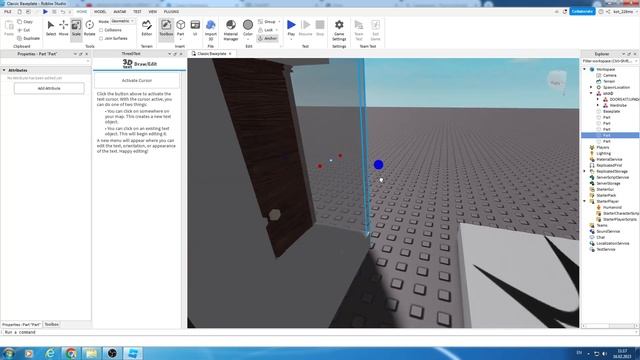Expand the ReplicatedStorage tree node

coord(585,171)
